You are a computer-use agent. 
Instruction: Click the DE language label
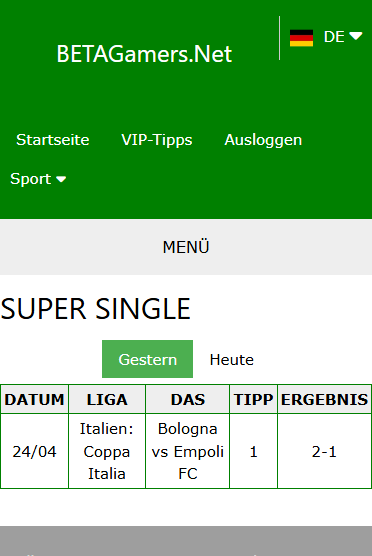(x=334, y=37)
